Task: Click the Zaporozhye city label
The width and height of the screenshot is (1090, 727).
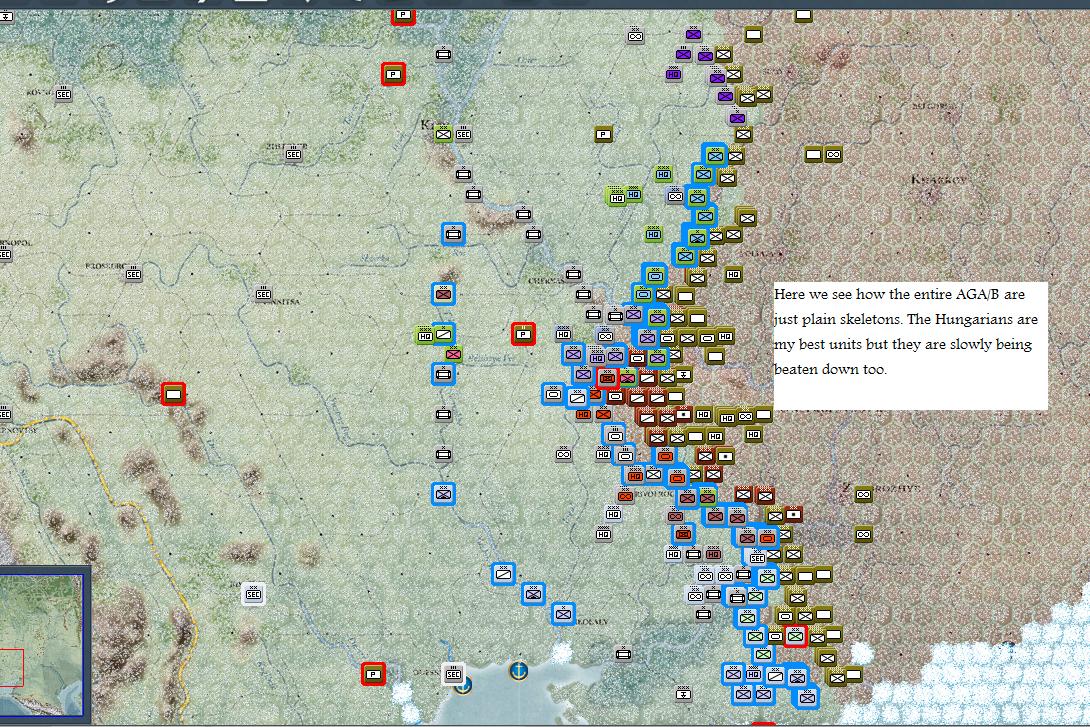Action: coord(880,488)
